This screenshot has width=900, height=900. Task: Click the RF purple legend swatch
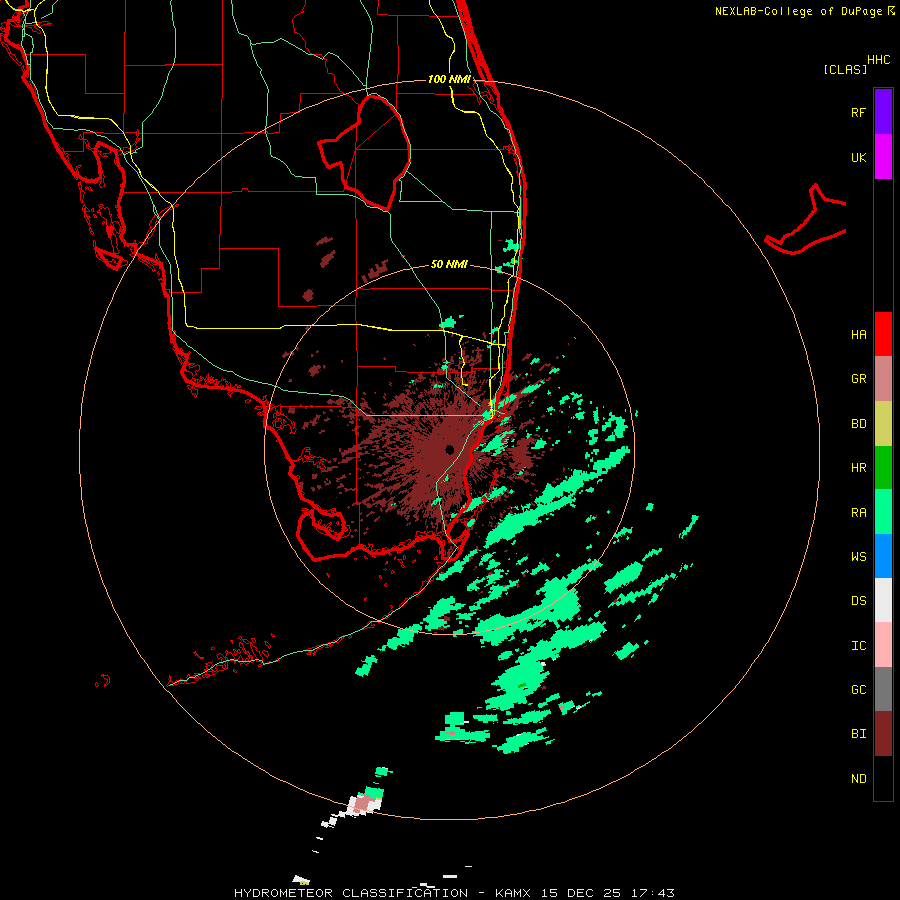click(883, 112)
